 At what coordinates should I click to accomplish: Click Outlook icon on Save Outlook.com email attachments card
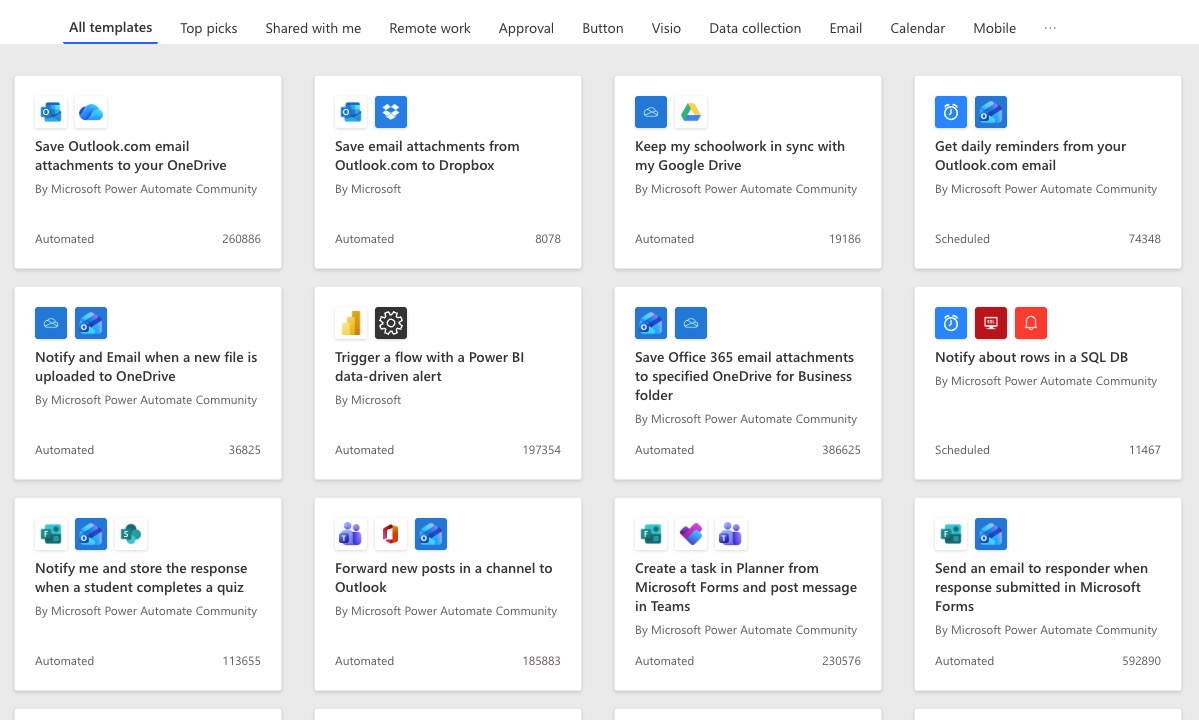coord(51,112)
